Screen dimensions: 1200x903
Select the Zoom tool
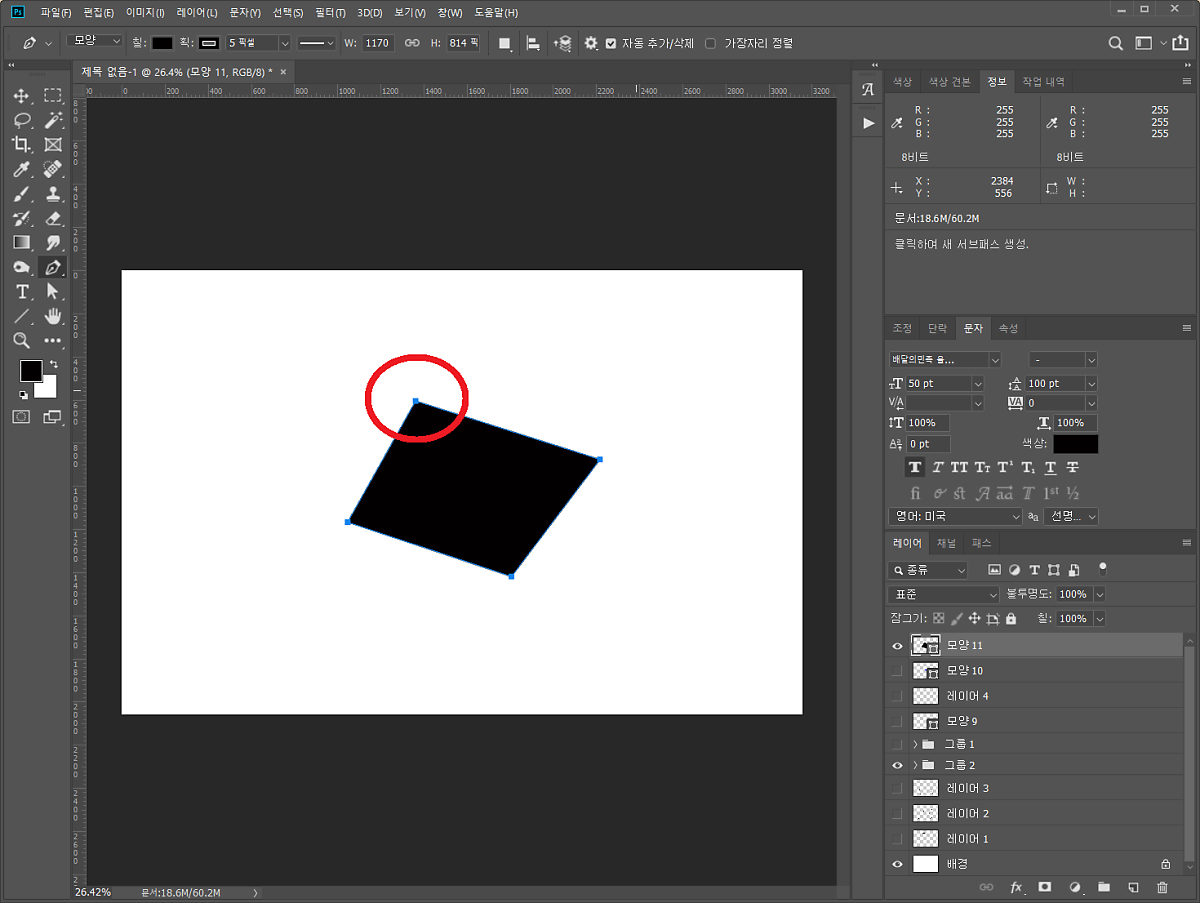(22, 340)
